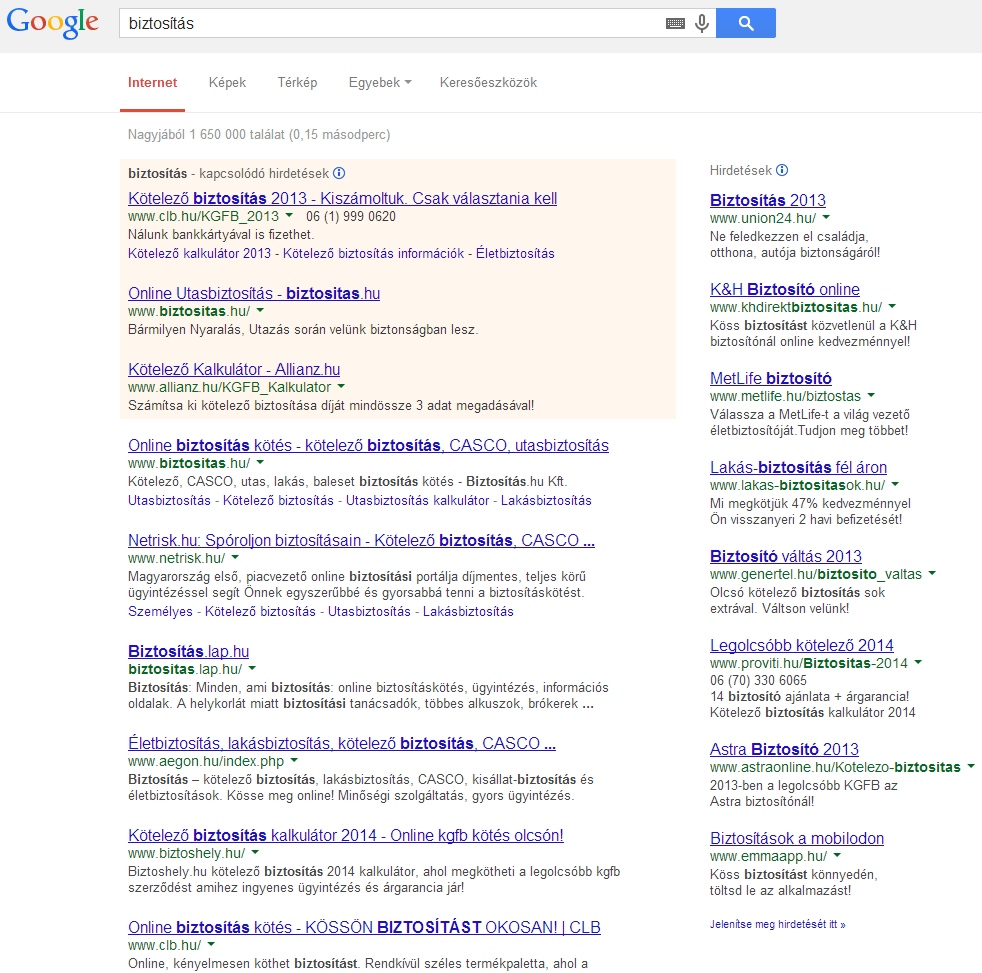Viewport: 982px width, 973px height.
Task: Expand arrow next to ad www.biztositas.hu/
Action: point(260,310)
